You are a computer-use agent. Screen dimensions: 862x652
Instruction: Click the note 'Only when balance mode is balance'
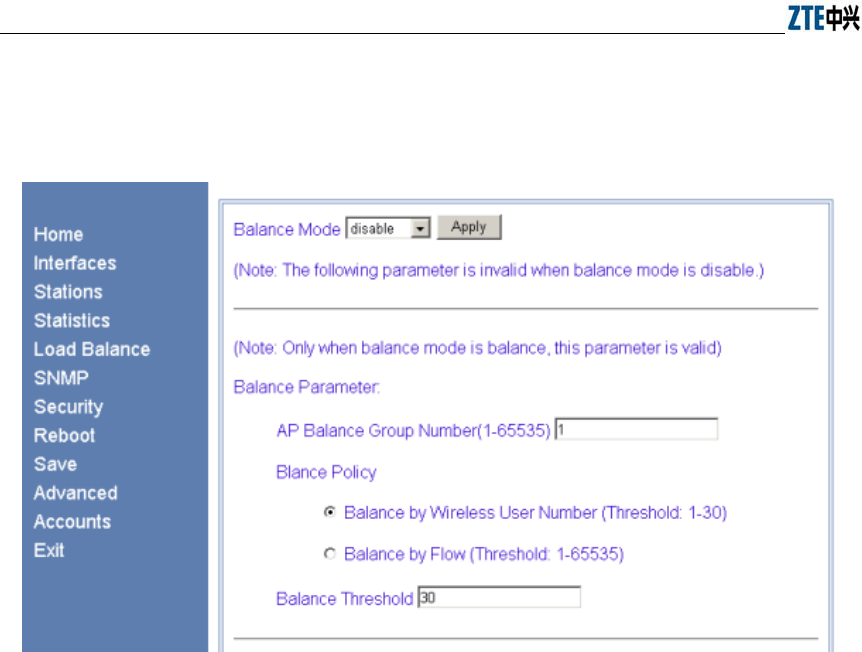(x=477, y=348)
